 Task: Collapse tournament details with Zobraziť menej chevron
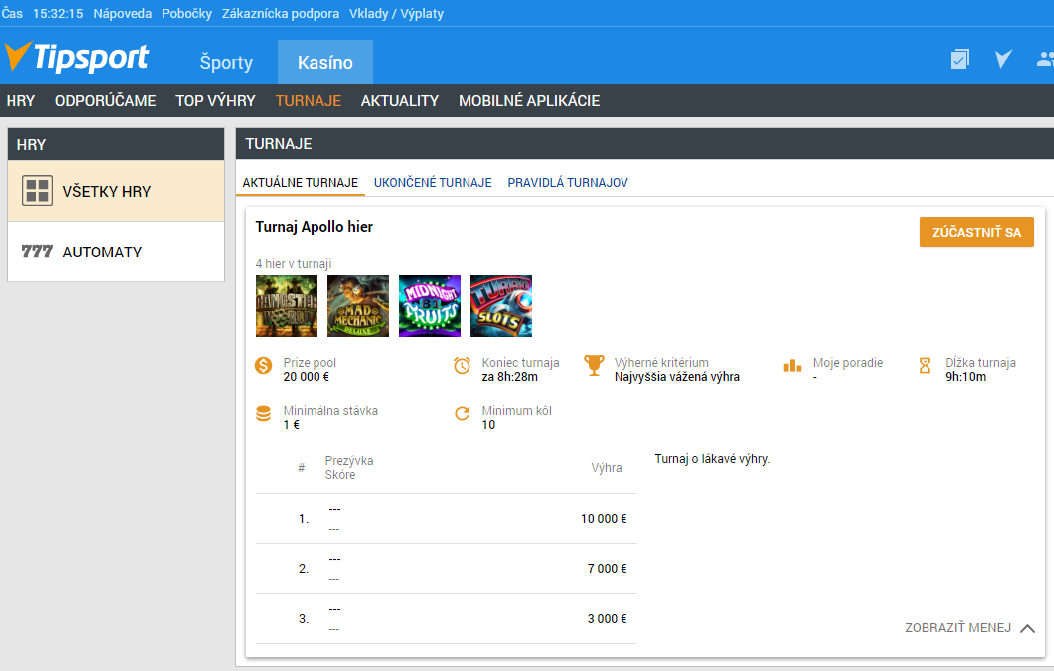1027,628
